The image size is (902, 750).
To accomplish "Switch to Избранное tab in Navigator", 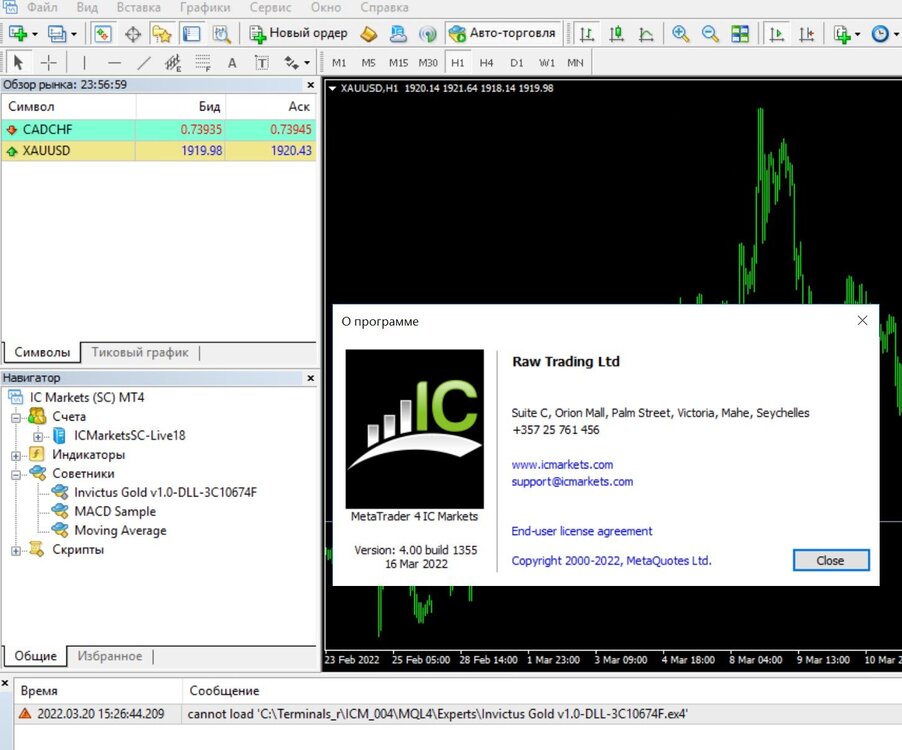I will pyautogui.click(x=109, y=656).
